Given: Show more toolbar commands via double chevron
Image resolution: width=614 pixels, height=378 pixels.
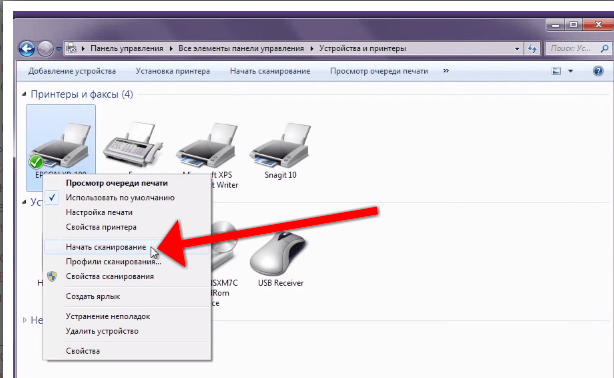Looking at the screenshot, I should (x=446, y=71).
